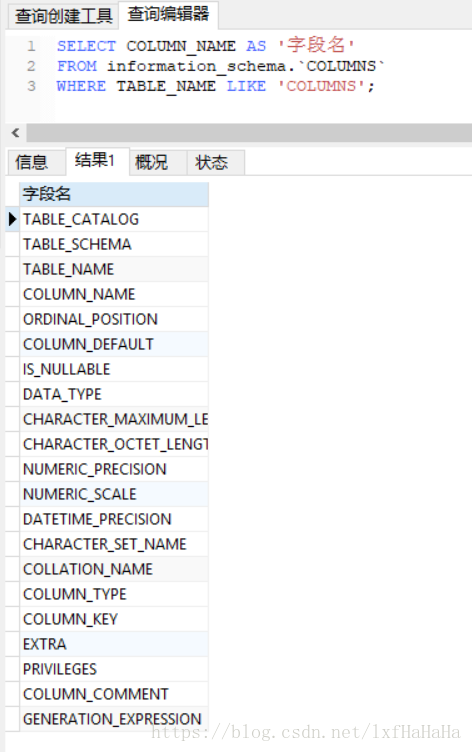Viewport: 472px width, 752px height.
Task: Select the 查询编辑器 tab
Action: tap(168, 14)
